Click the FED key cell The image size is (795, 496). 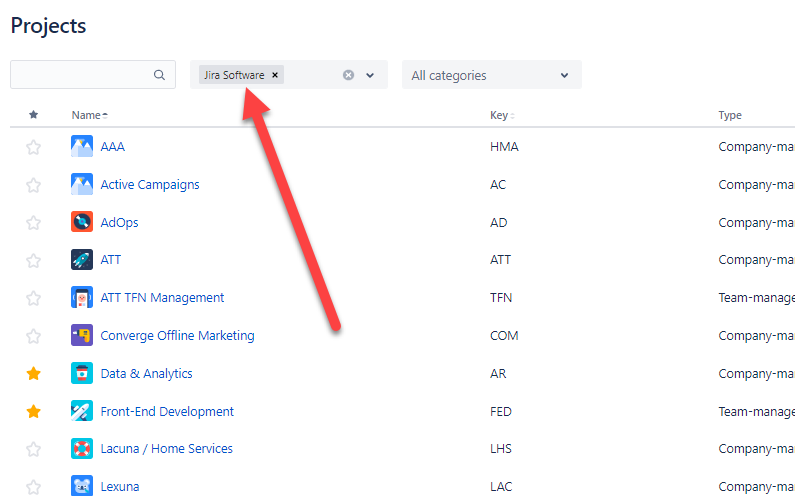tap(501, 411)
